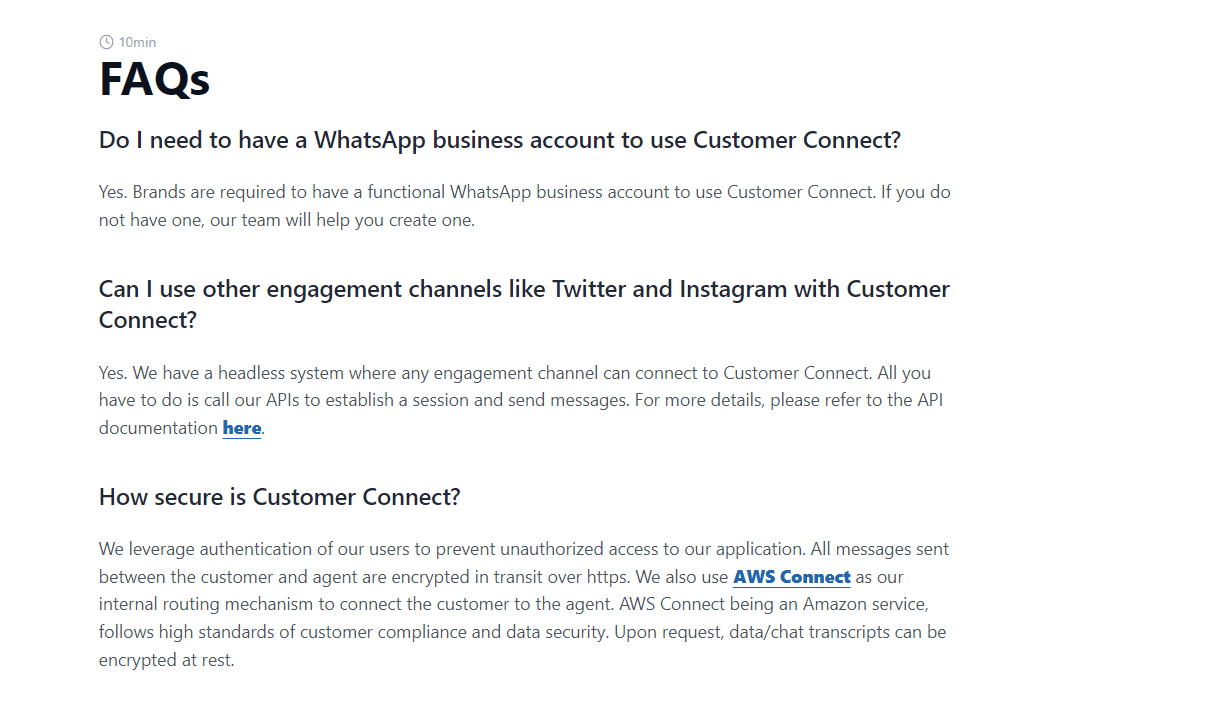
Task: Click the "FAQs" page title
Action: point(154,79)
